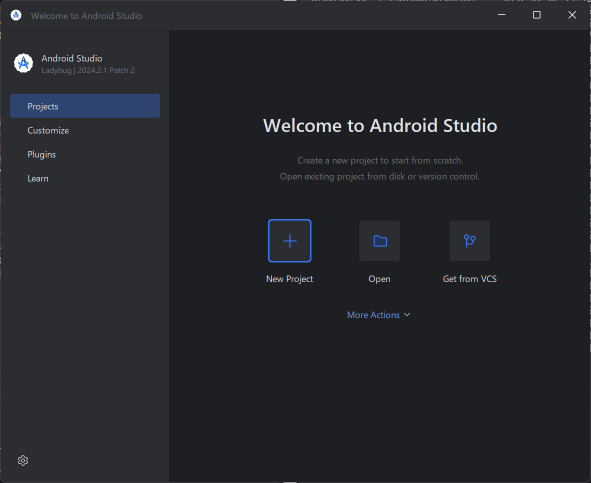The height and width of the screenshot is (483, 591).
Task: Minimize the Welcome to Android Studio window
Action: coord(502,15)
